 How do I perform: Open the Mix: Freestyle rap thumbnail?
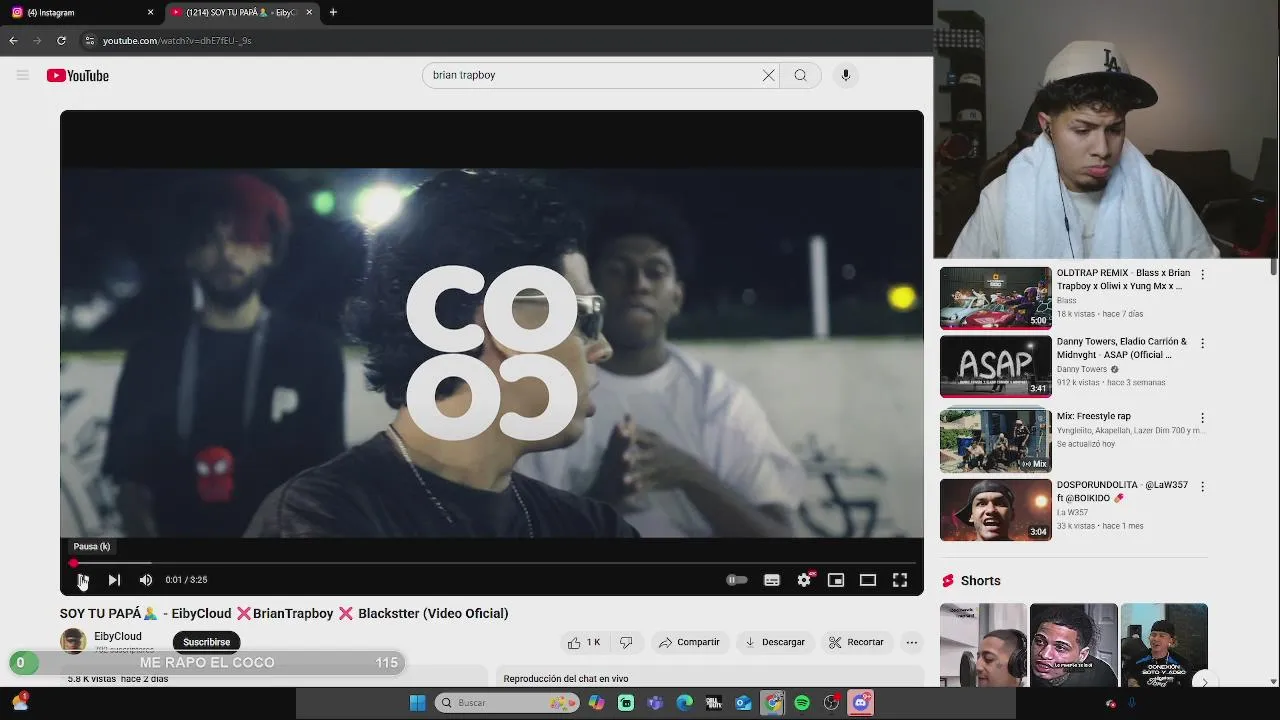pos(996,441)
